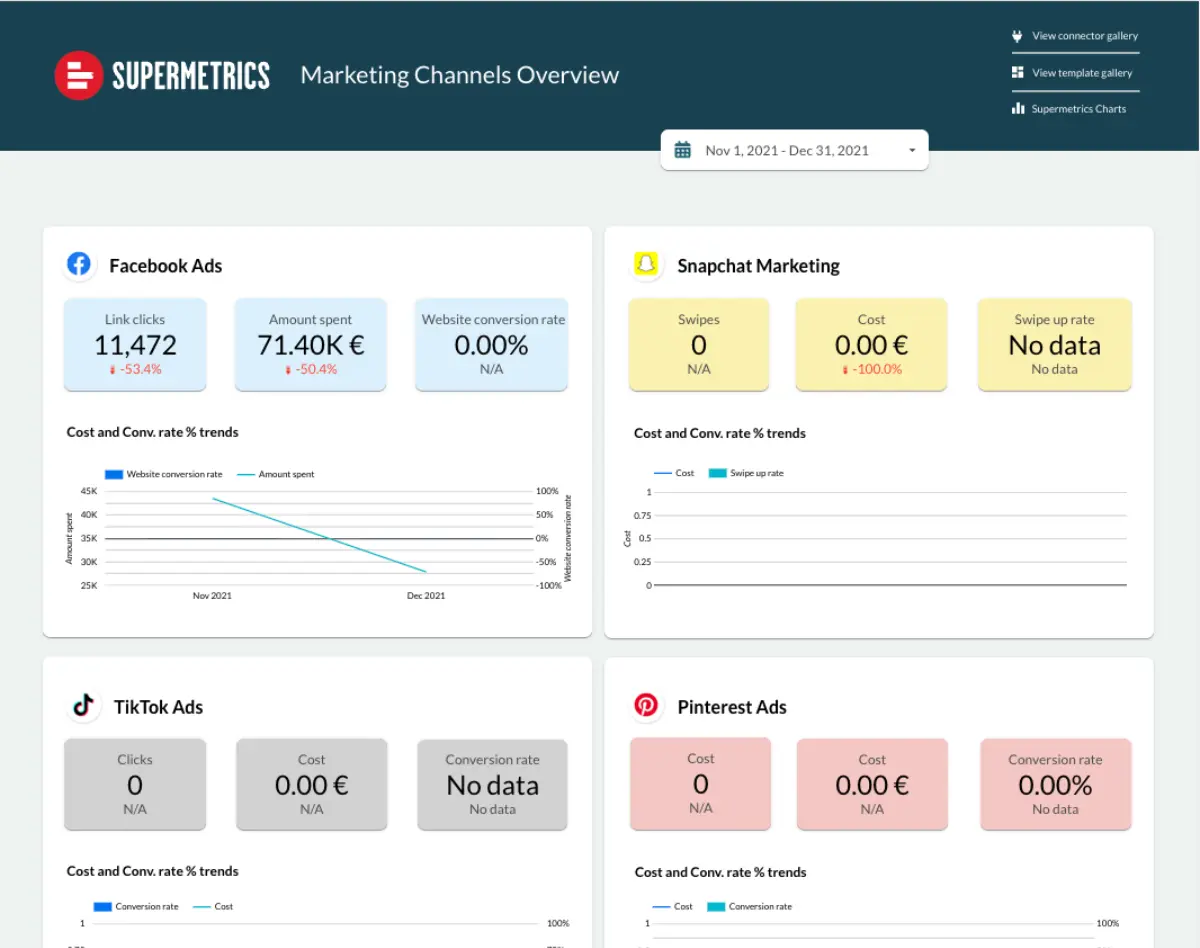Click the plug icon beside View connector gallery

pyautogui.click(x=1018, y=36)
